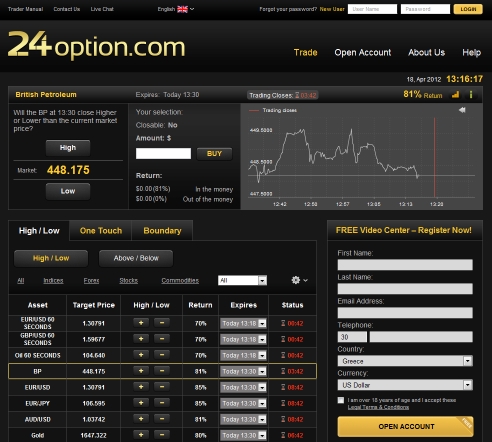
Task: Switch to the One Touch tab
Action: click(101, 231)
